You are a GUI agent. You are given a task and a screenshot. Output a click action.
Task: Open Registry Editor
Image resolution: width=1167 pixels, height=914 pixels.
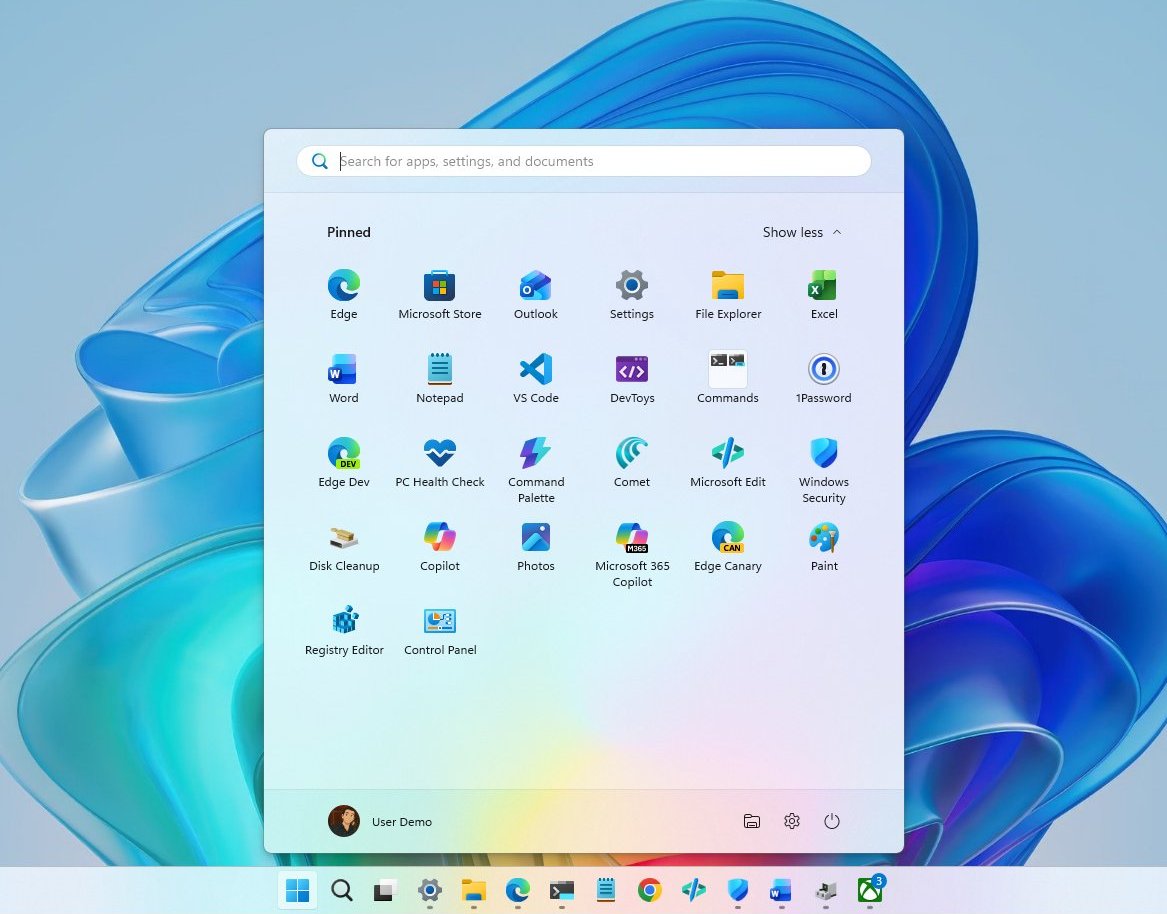click(x=343, y=621)
